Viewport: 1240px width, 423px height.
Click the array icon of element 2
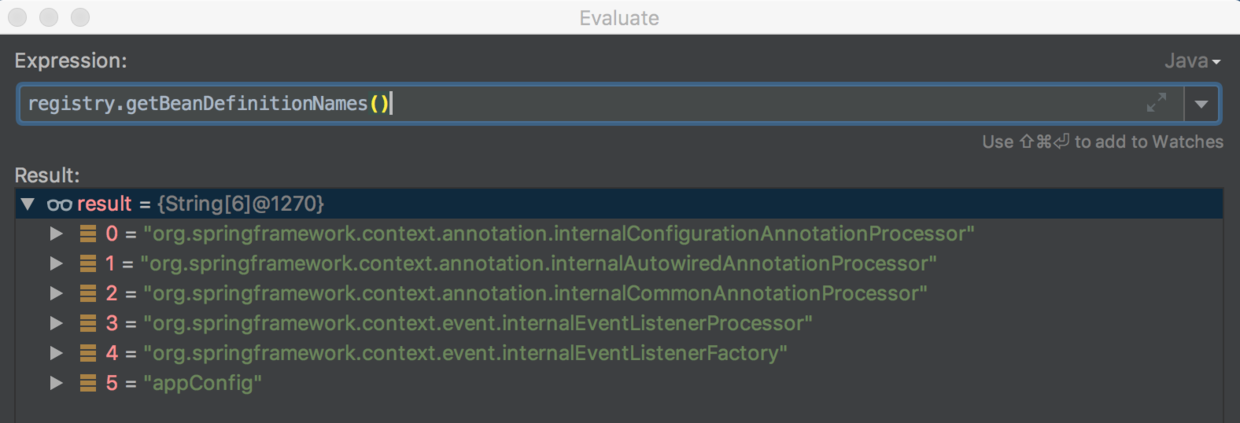(x=88, y=294)
